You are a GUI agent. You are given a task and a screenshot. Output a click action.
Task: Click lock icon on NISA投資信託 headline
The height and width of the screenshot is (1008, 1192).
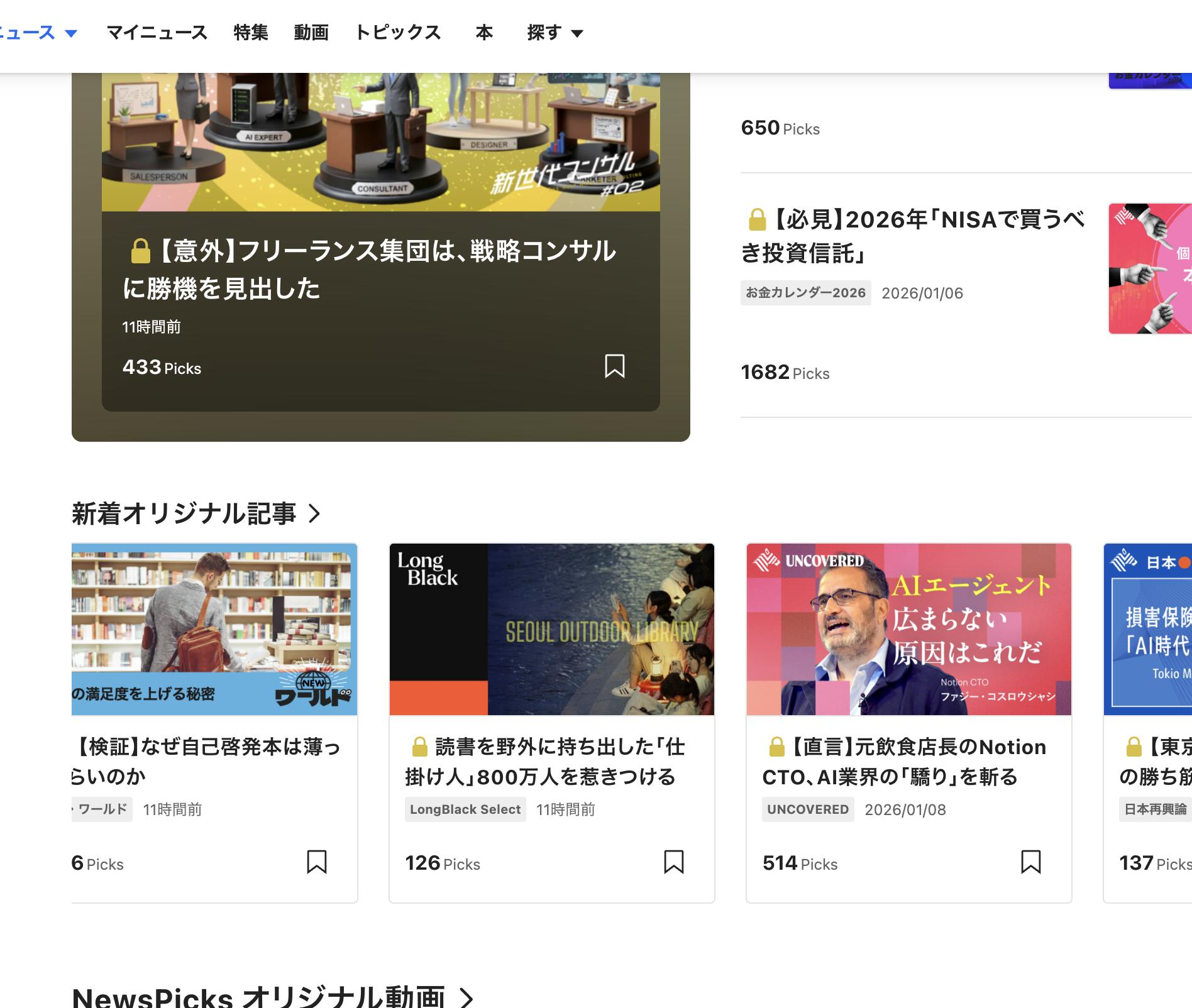click(x=757, y=219)
